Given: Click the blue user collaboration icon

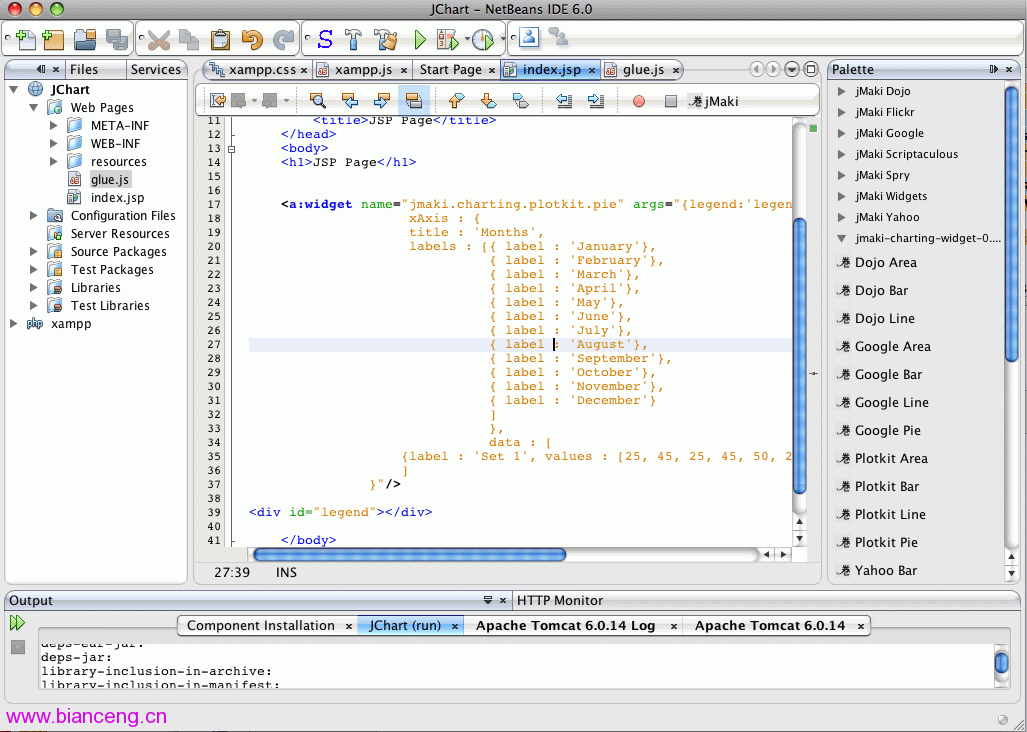Looking at the screenshot, I should 529,37.
